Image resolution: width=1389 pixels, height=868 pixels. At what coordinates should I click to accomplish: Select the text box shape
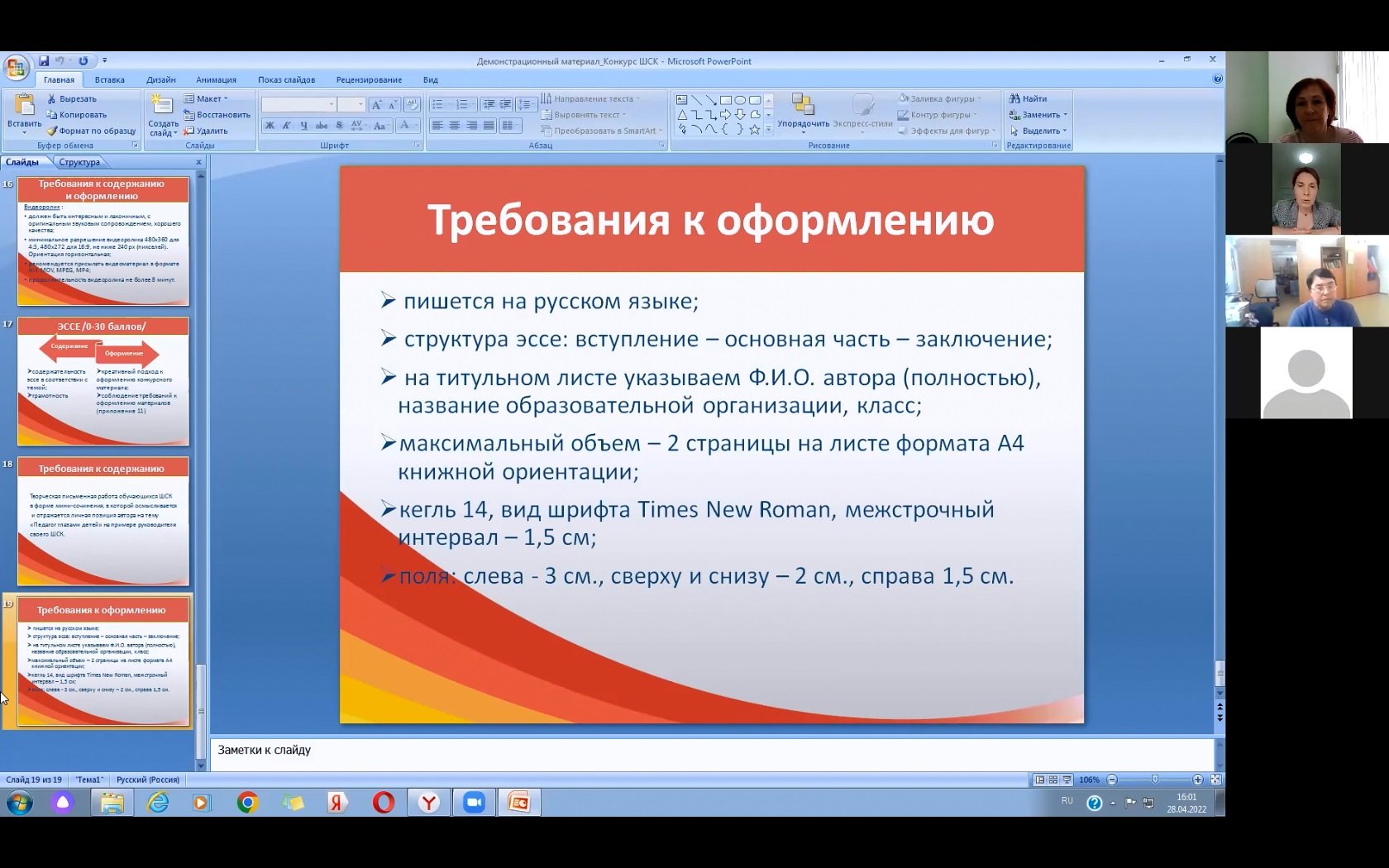coord(682,100)
